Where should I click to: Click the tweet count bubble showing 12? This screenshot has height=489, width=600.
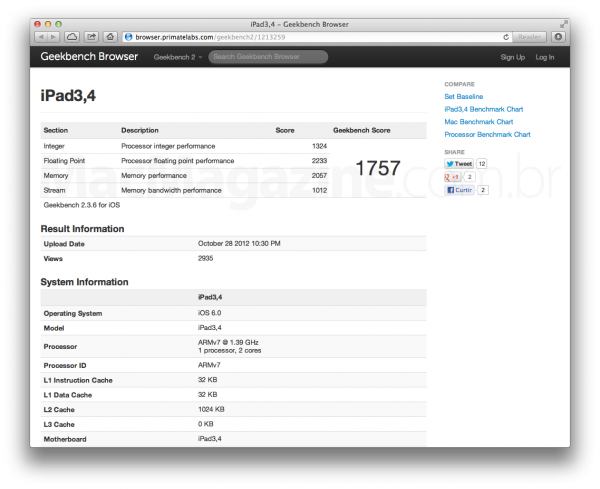pos(482,164)
